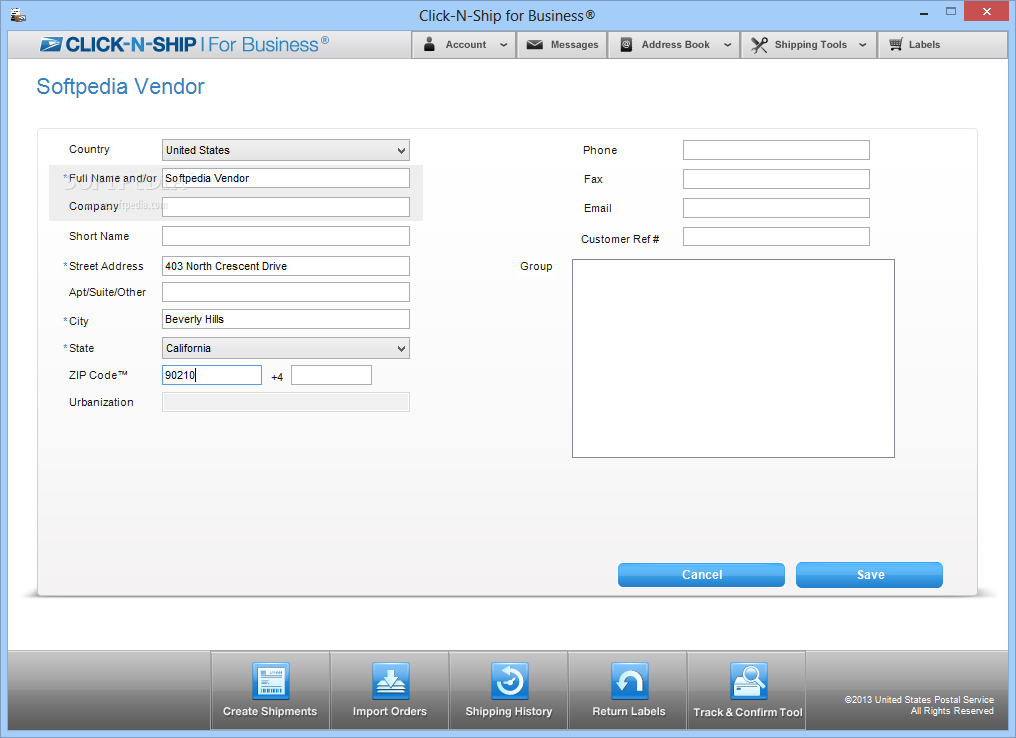1016x738 pixels.
Task: Click the USPS eagle logo
Action: [51, 44]
